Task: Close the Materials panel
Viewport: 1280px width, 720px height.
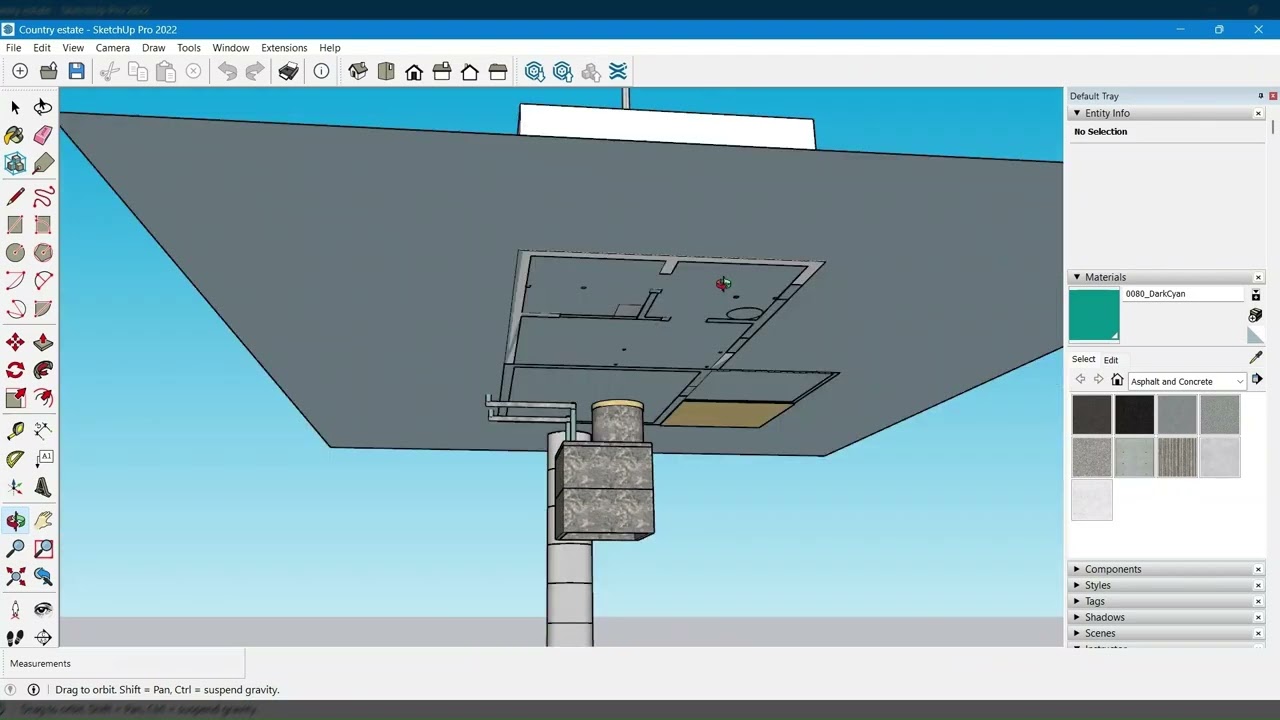Action: coord(1258,277)
